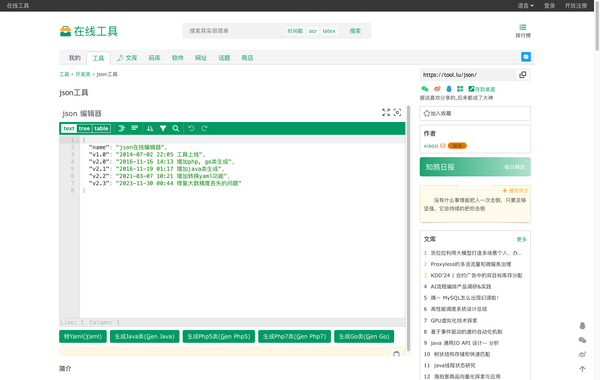Screen dimensions: 600x380
Task: Click the latex quick search tag
Action: pyautogui.click(x=329, y=31)
